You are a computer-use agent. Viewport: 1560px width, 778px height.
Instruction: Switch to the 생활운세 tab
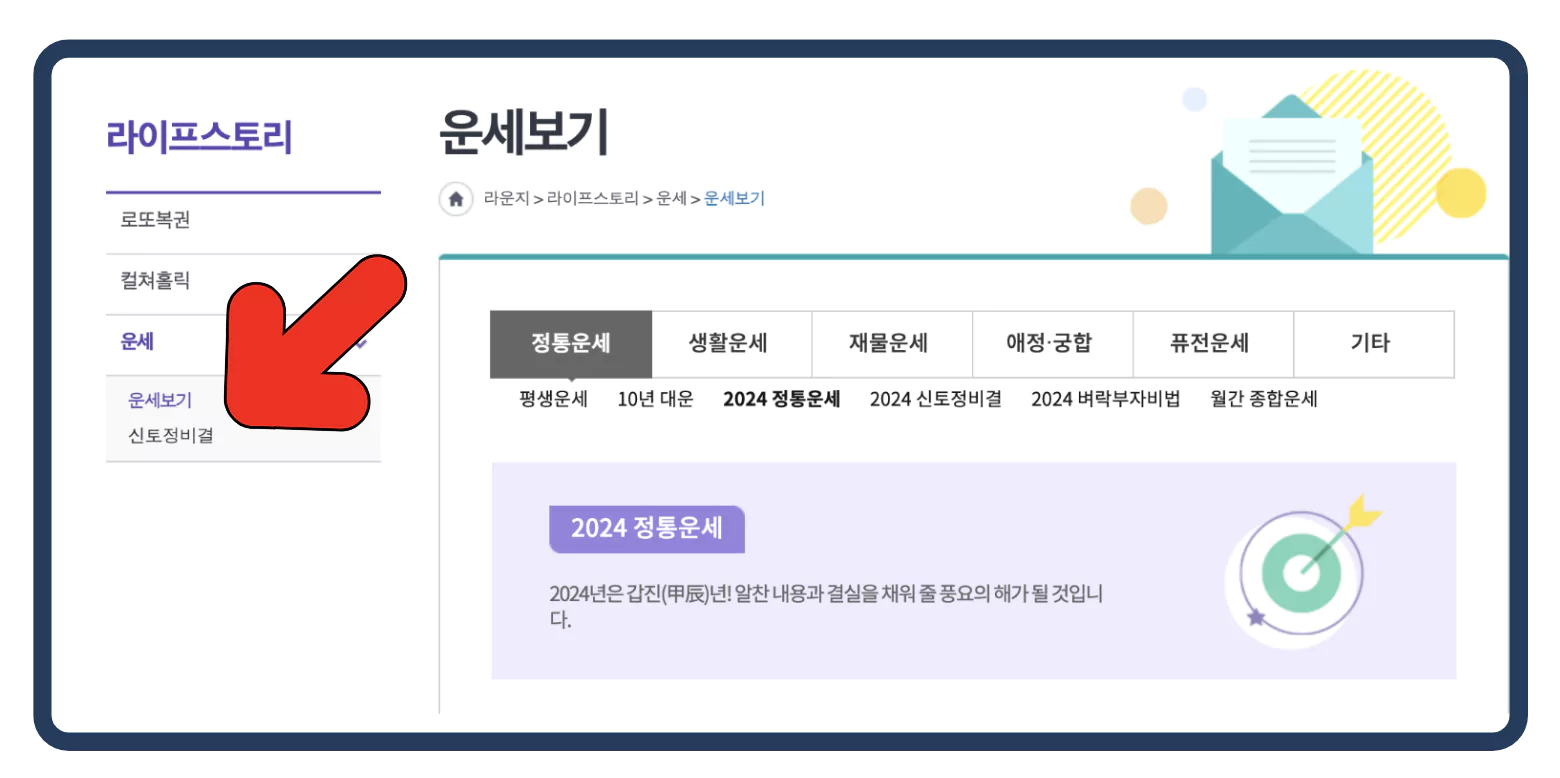(731, 343)
